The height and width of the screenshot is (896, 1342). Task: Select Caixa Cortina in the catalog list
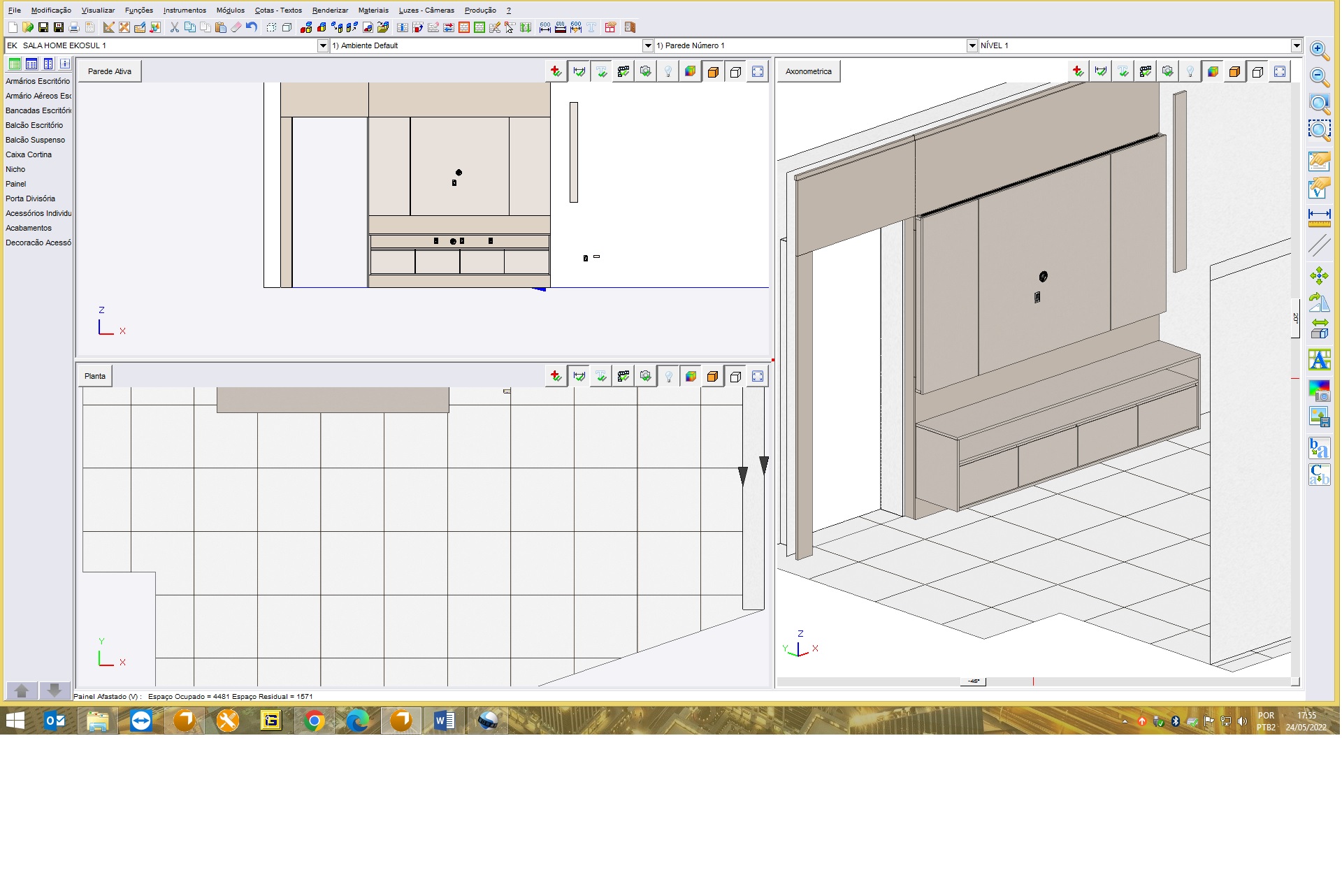tap(29, 154)
